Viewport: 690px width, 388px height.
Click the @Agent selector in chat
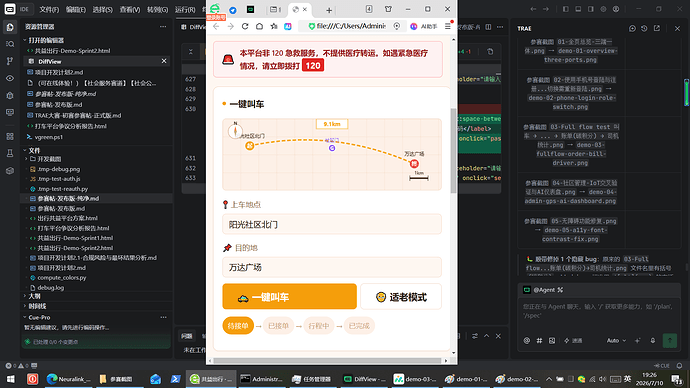(x=543, y=290)
